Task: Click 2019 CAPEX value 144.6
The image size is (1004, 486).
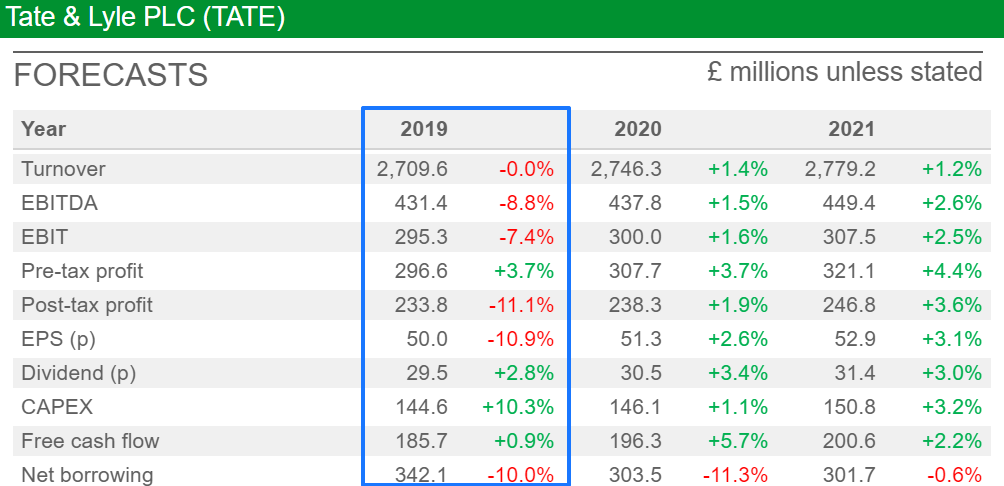Action: point(421,407)
